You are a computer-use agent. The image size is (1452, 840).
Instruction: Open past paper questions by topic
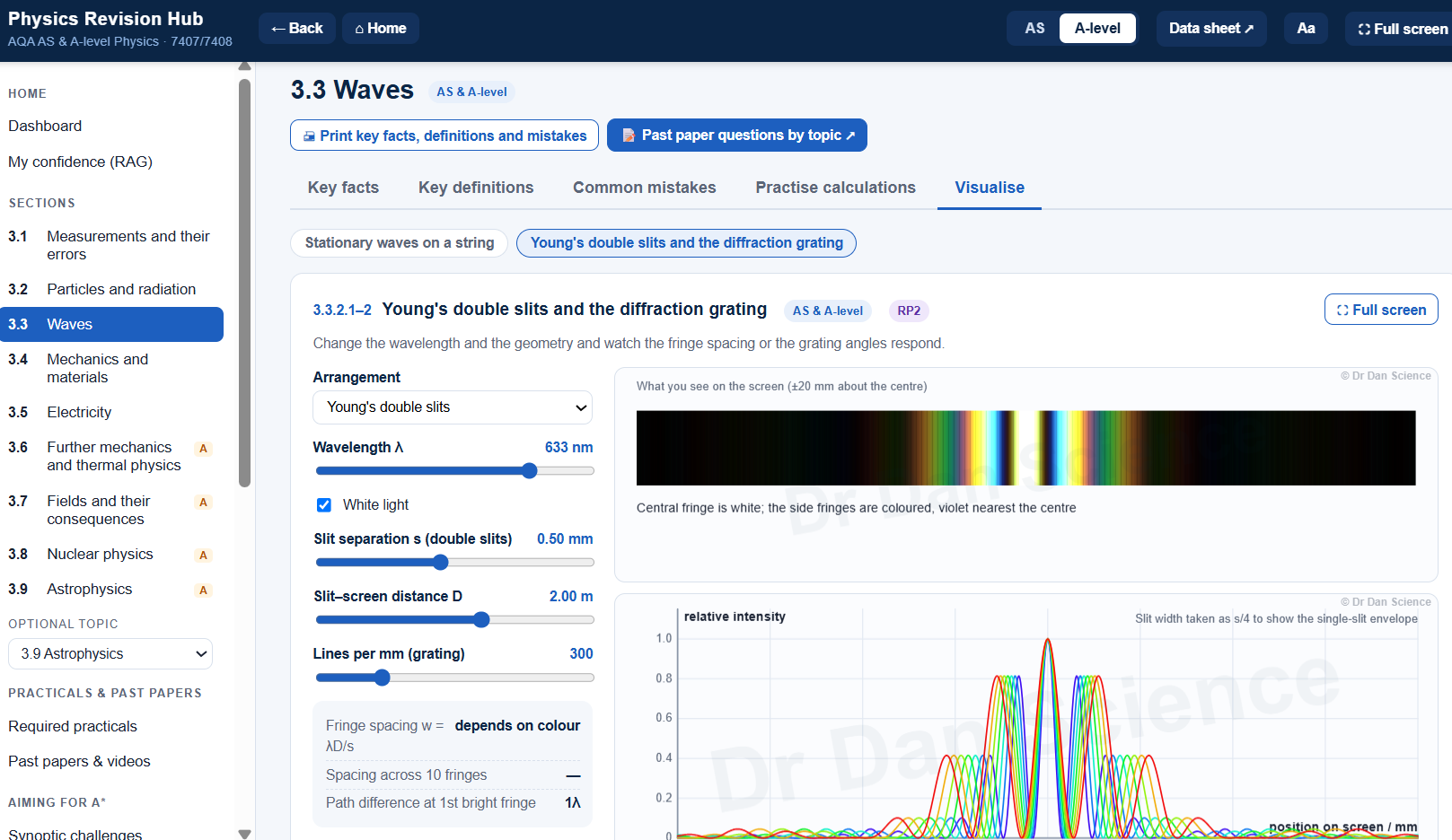pyautogui.click(x=737, y=136)
